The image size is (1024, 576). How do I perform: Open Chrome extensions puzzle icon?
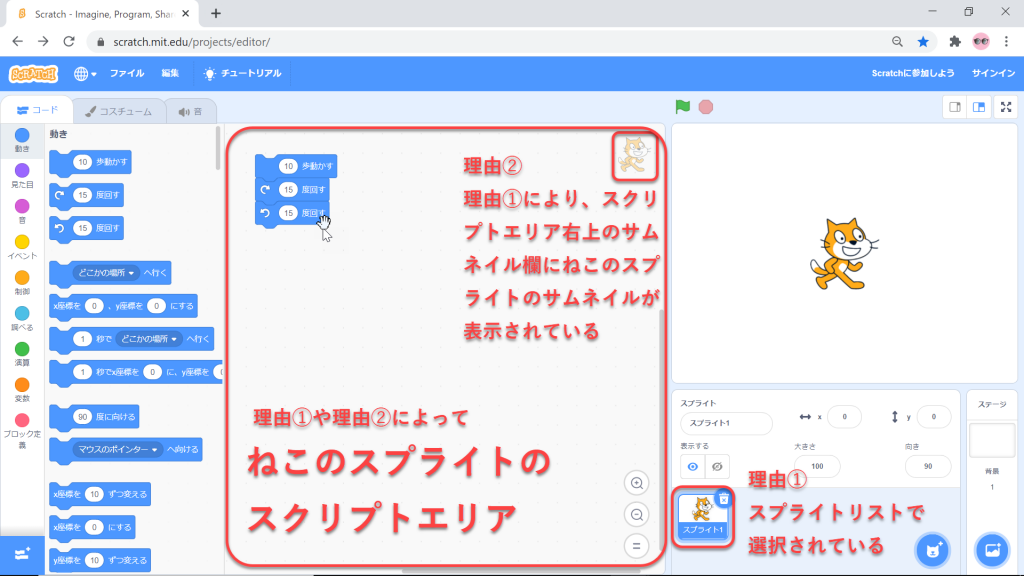(955, 42)
